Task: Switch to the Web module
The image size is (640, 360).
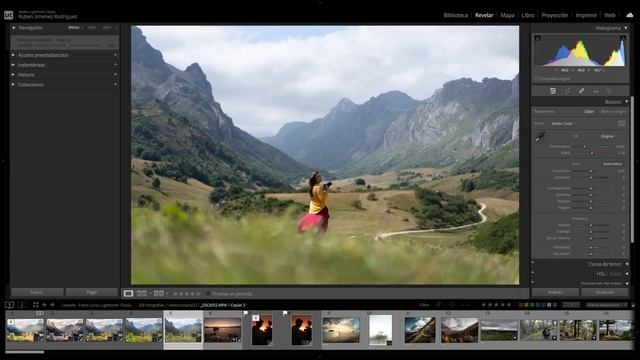Action: pos(610,15)
